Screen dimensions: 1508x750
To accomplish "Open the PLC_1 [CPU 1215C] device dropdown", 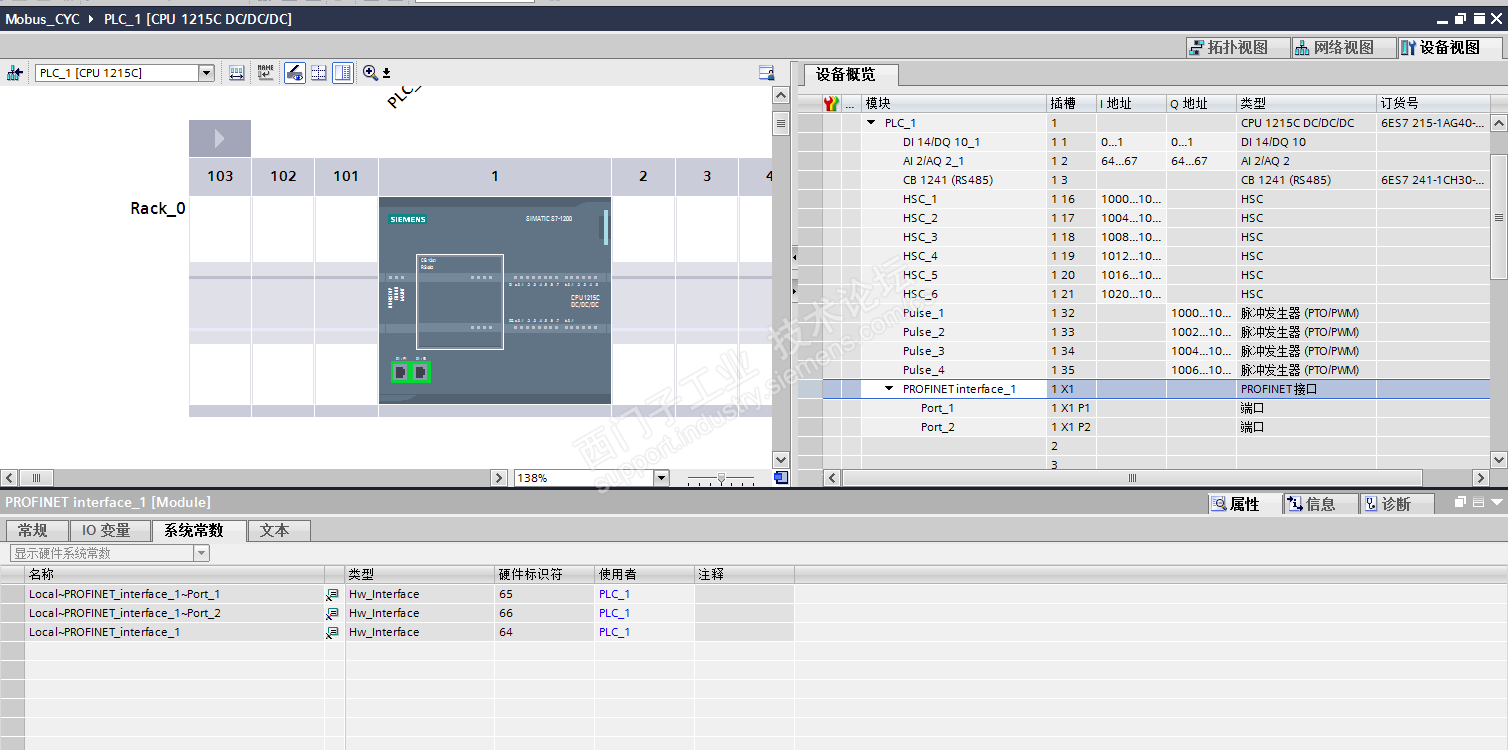I will coord(206,73).
